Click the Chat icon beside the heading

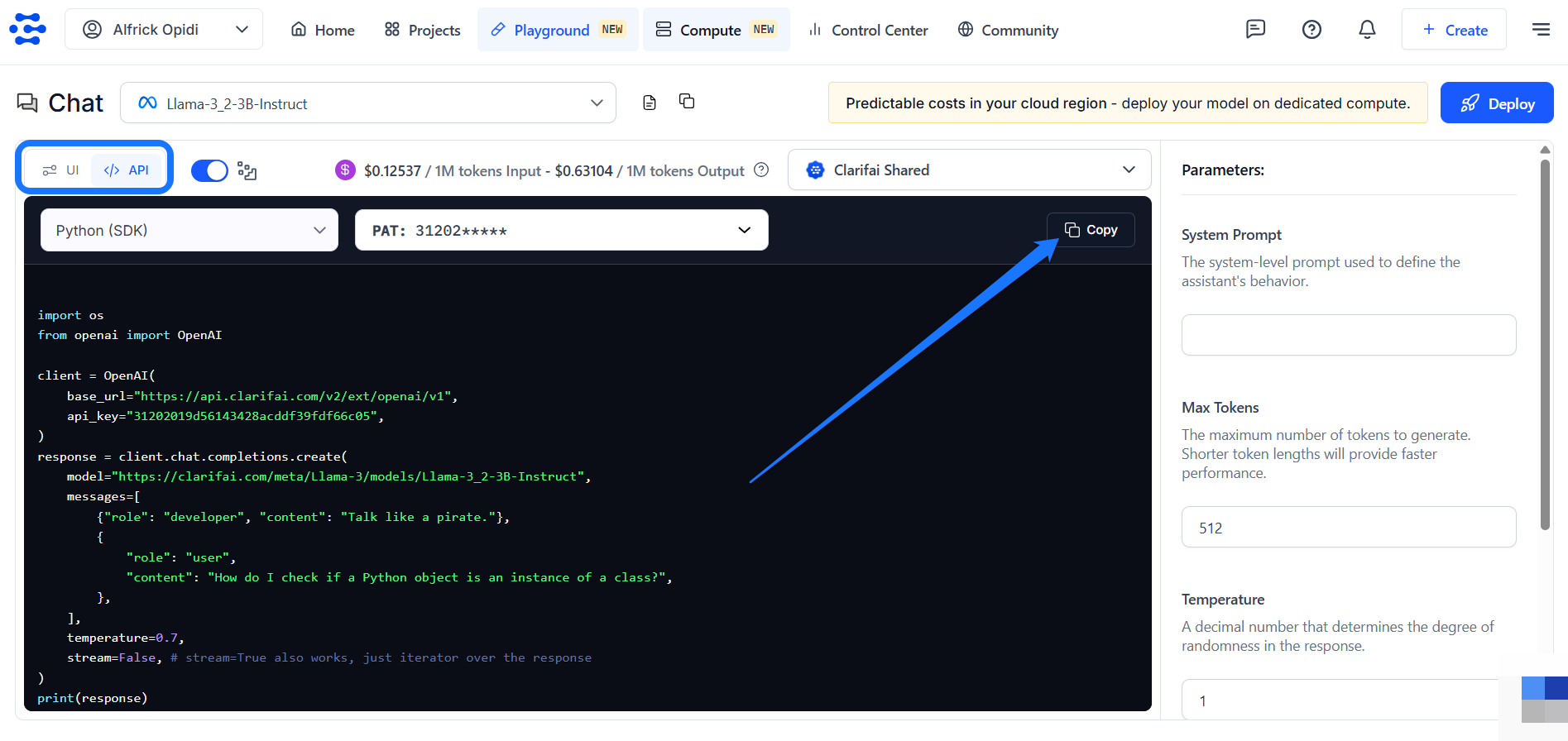(27, 103)
